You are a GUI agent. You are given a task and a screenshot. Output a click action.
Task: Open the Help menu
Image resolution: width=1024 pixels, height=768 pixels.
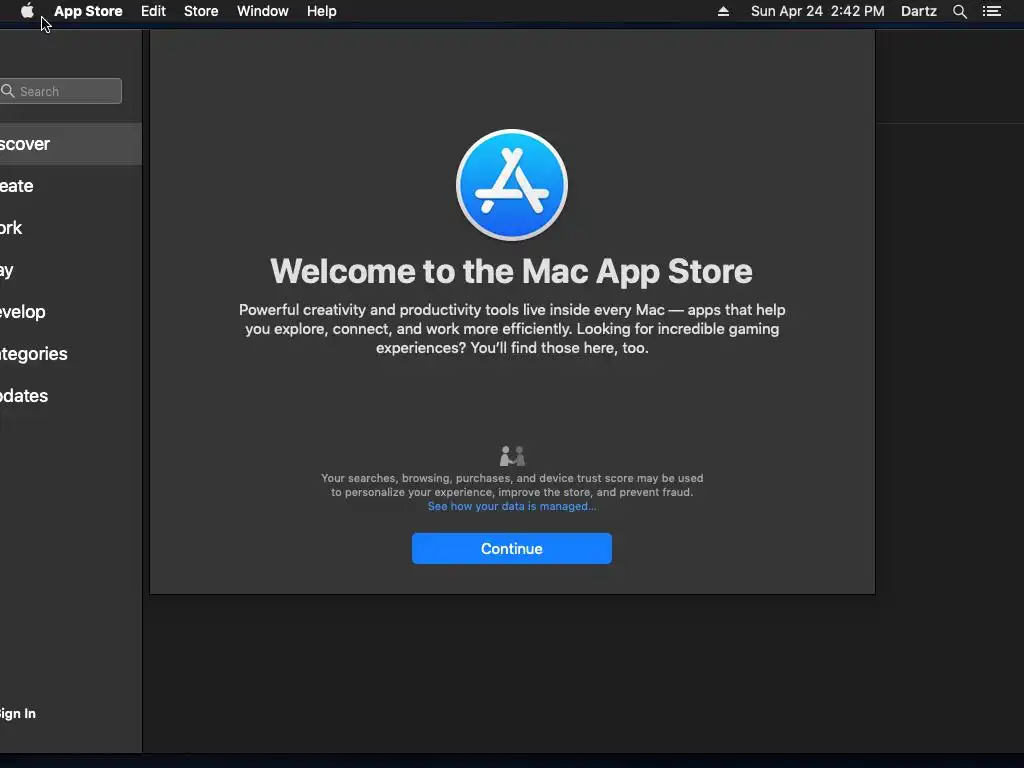[x=322, y=11]
